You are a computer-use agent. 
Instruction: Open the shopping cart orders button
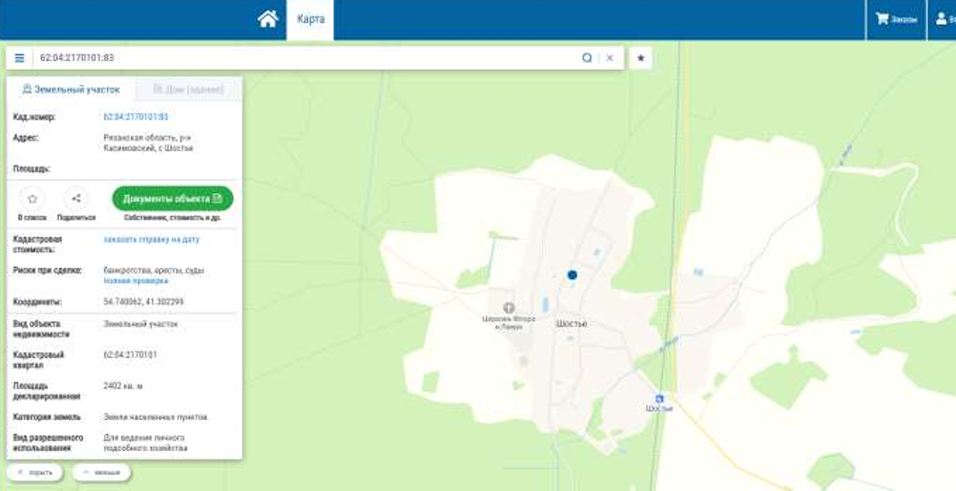pyautogui.click(x=896, y=20)
